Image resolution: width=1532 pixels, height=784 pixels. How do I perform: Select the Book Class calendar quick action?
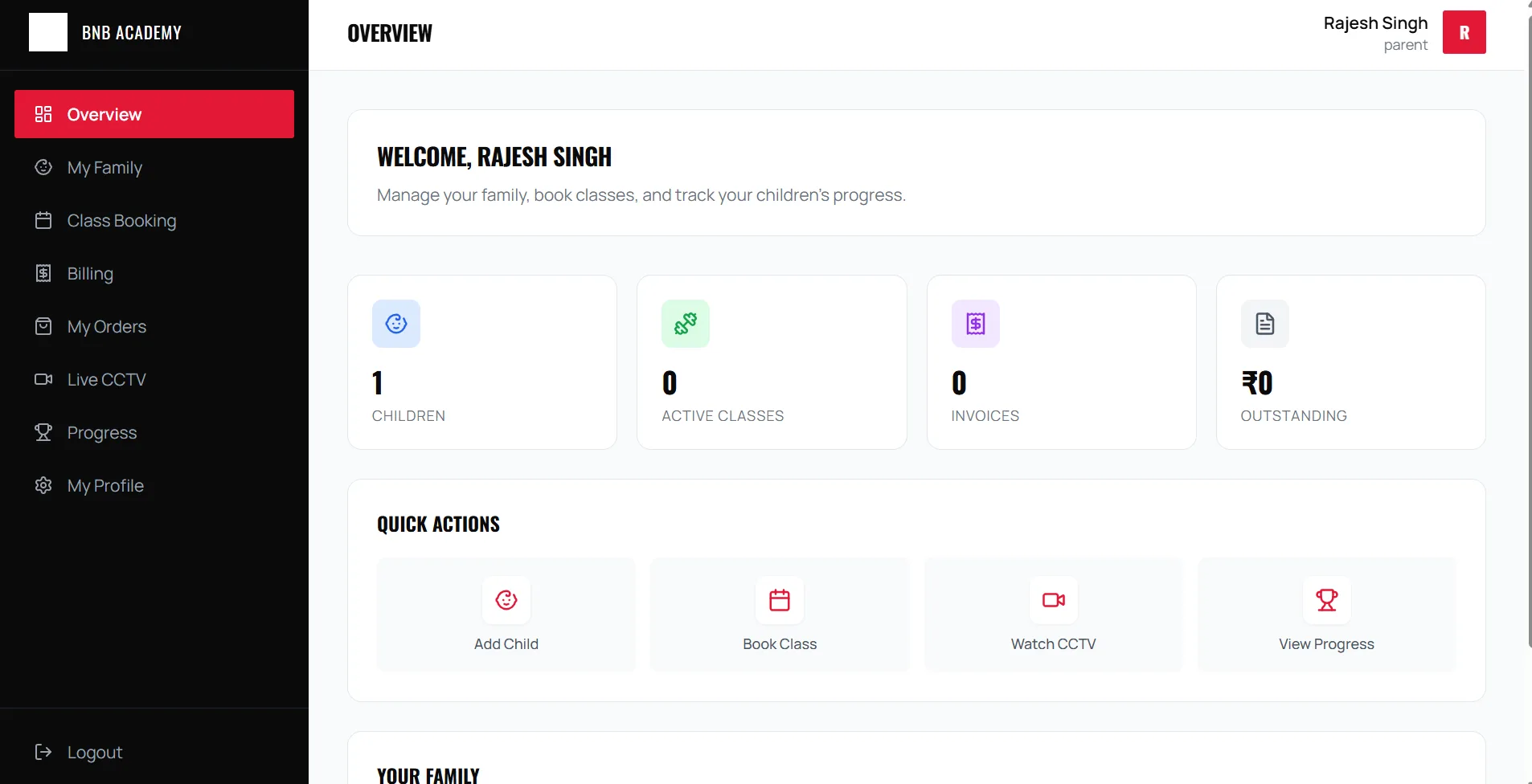[x=779, y=600]
